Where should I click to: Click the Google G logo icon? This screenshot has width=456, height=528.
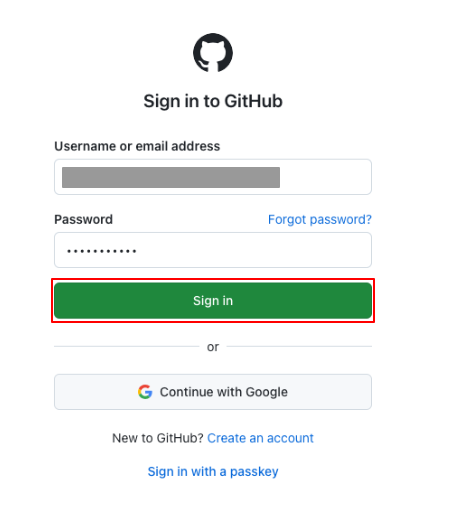tap(145, 392)
